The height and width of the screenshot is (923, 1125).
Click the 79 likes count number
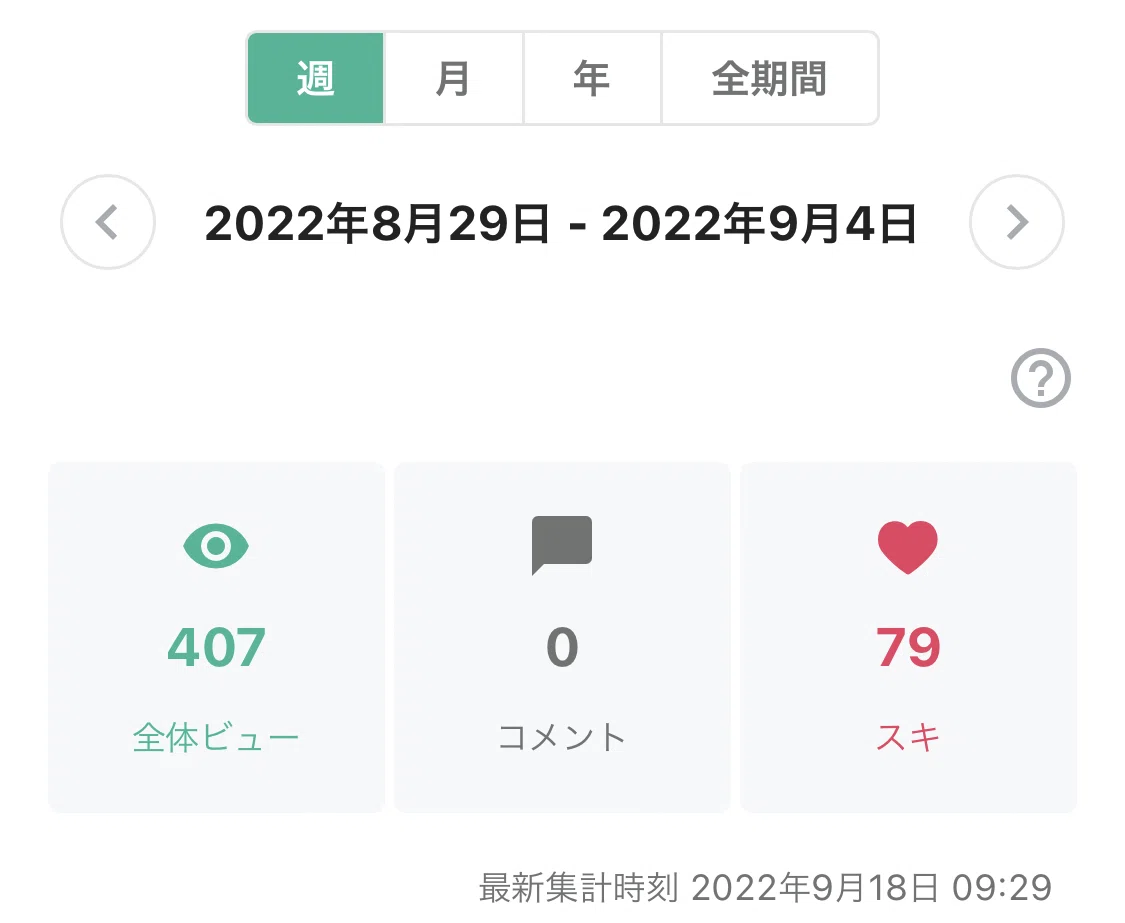[x=908, y=647]
